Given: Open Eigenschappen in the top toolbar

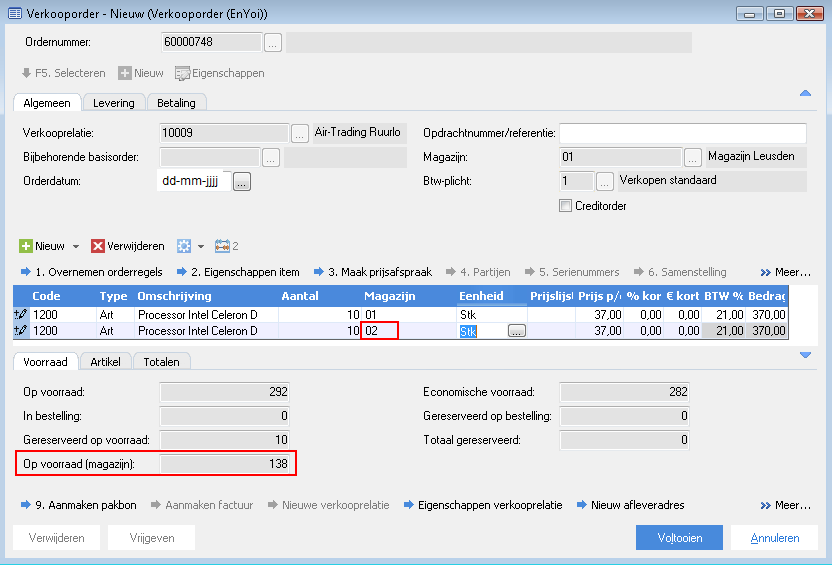Looking at the screenshot, I should 220,73.
